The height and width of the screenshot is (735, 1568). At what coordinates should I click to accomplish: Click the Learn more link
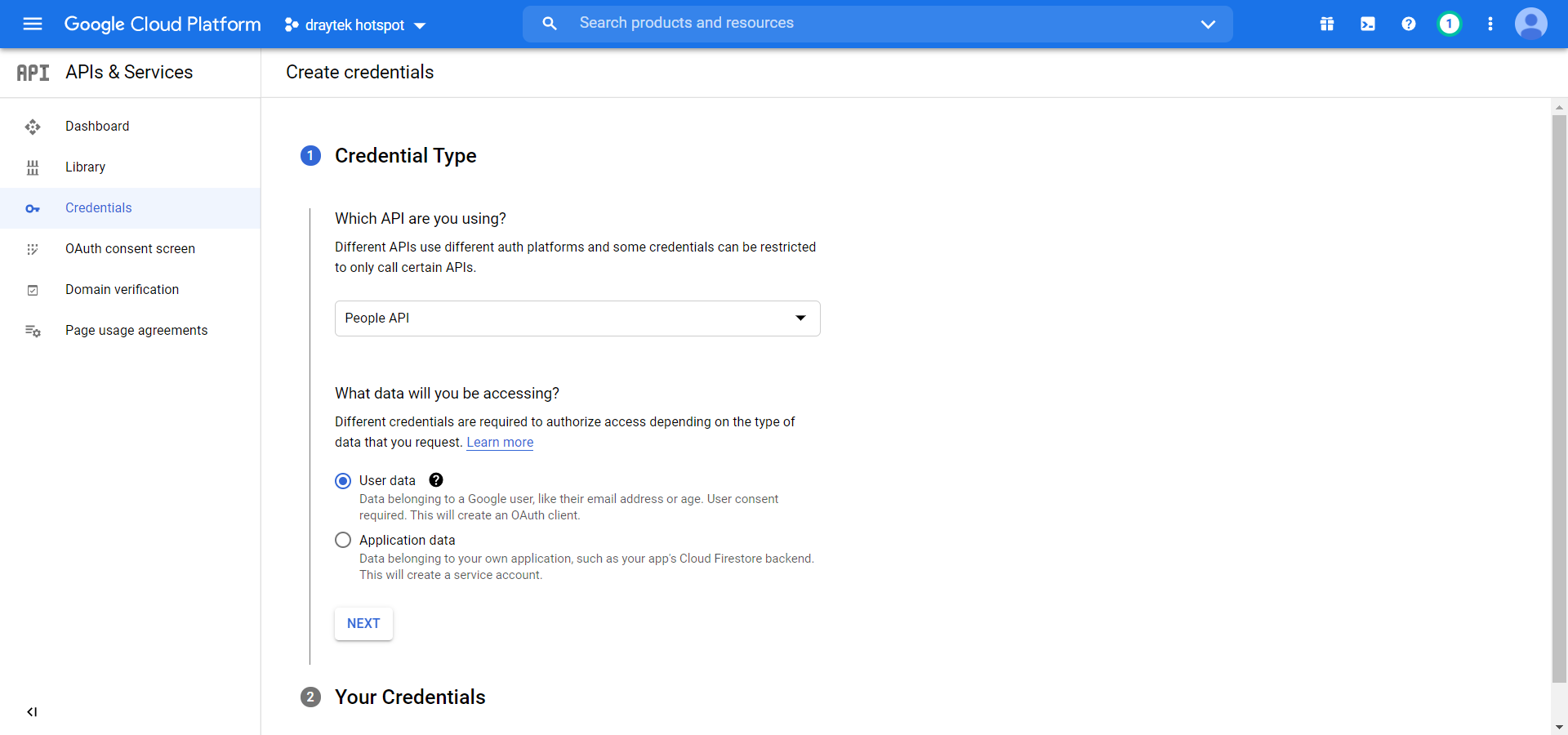[500, 442]
